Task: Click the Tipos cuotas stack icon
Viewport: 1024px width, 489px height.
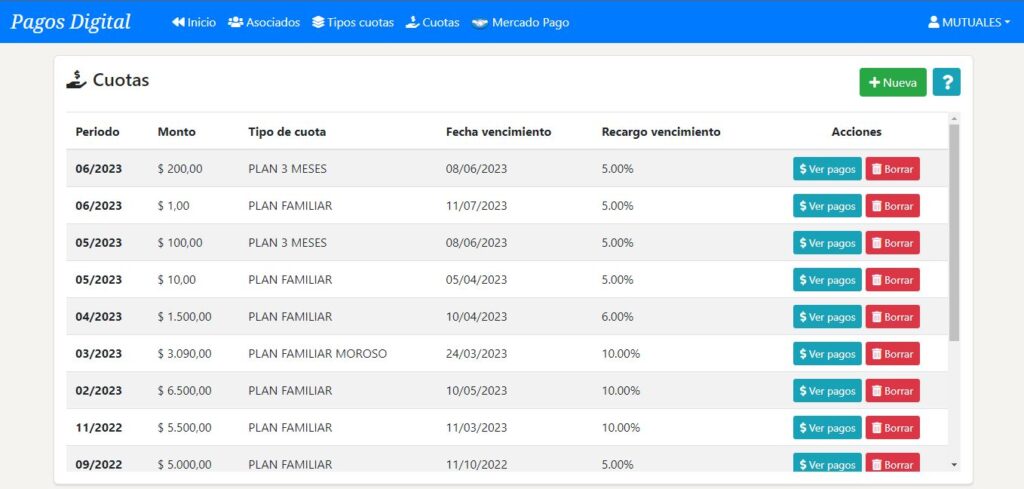Action: tap(318, 22)
